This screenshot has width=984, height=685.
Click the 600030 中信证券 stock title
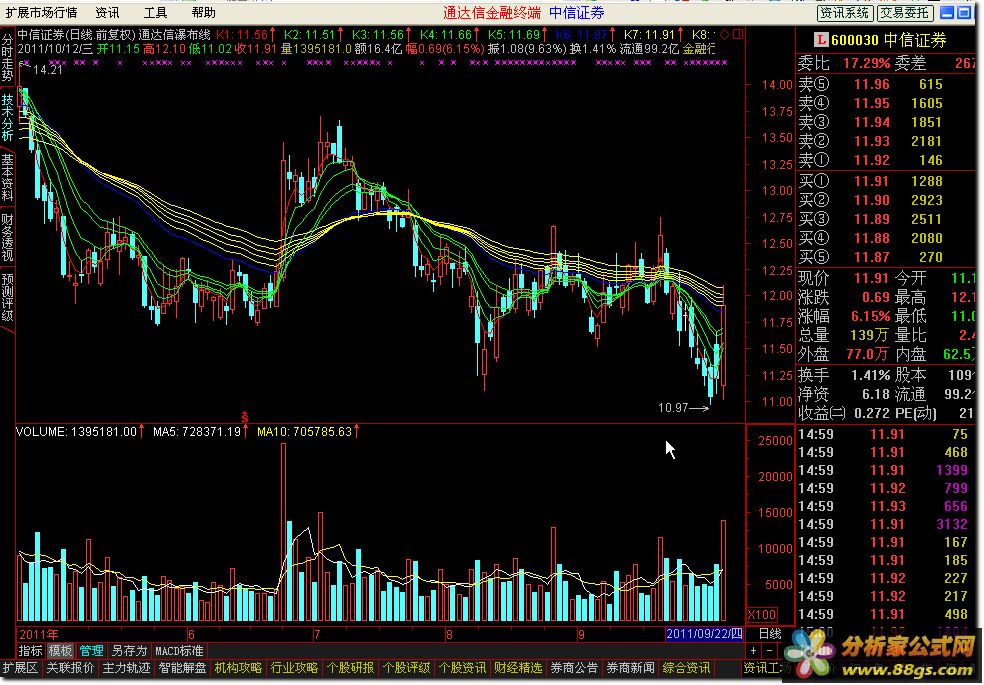pos(889,40)
